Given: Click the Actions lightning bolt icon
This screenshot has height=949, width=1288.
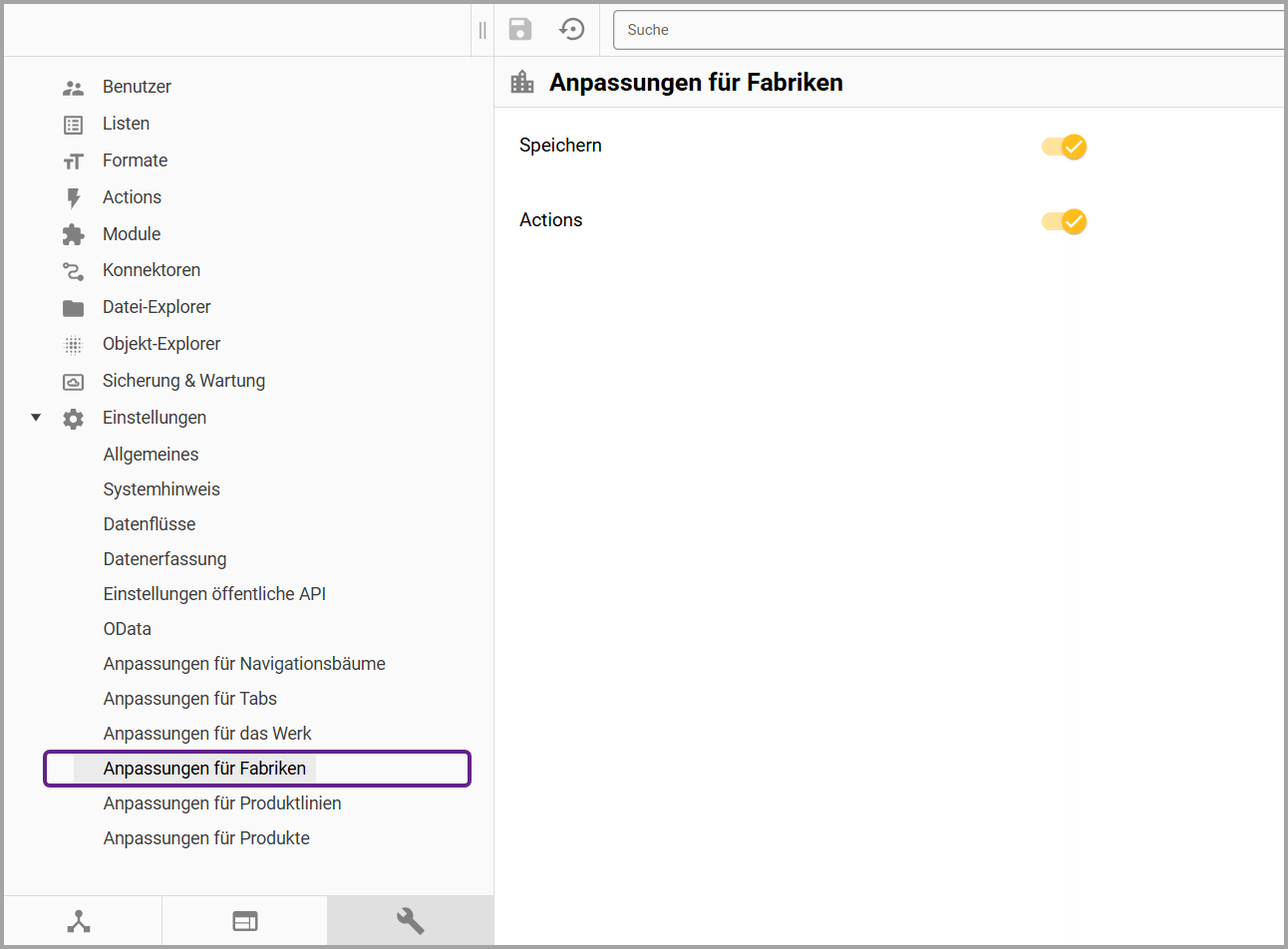Looking at the screenshot, I should [73, 198].
